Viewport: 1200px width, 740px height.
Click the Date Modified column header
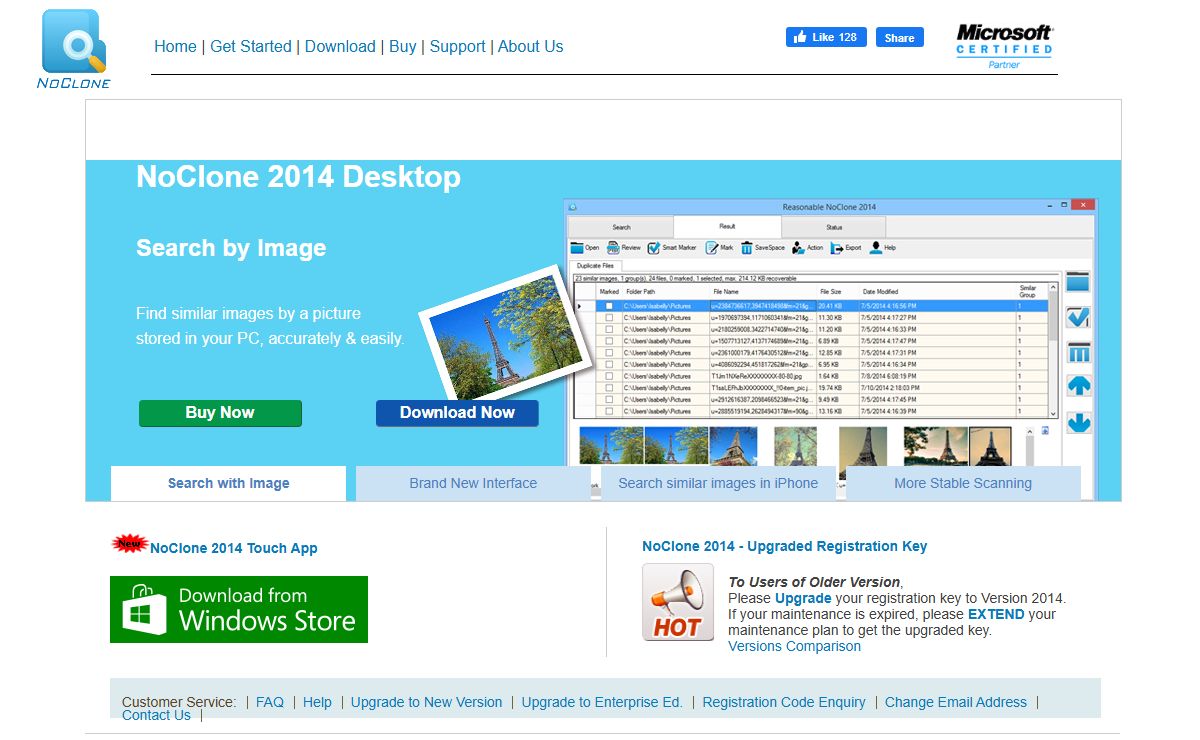[936, 292]
